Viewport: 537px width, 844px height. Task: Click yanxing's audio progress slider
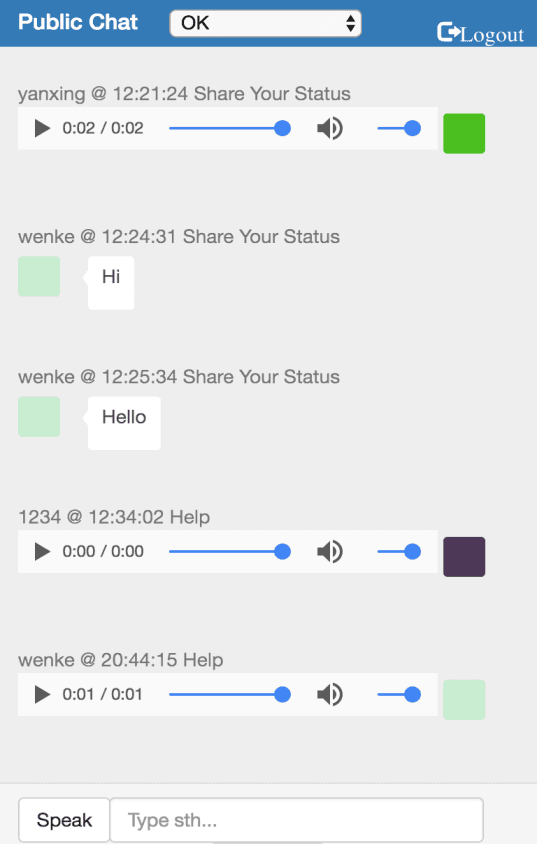click(230, 129)
